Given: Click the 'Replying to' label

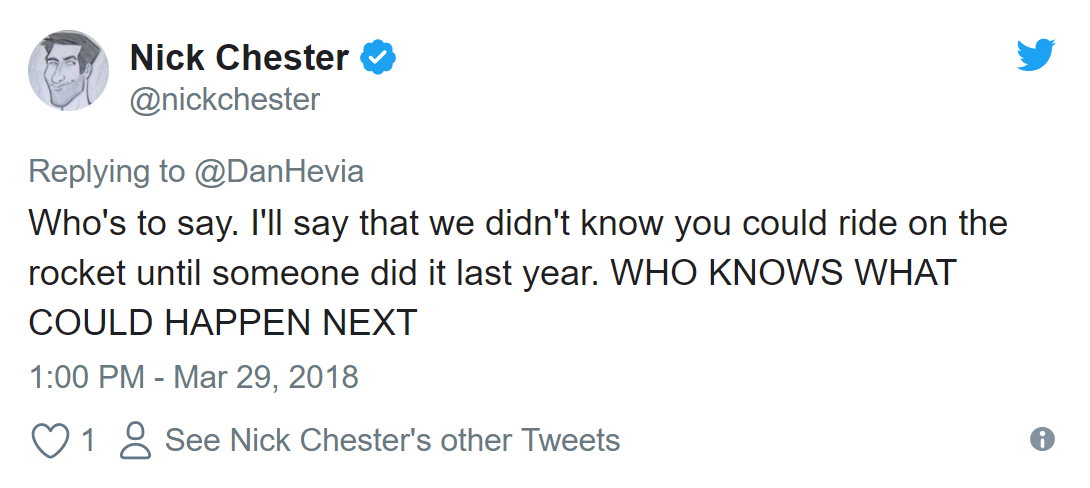Looking at the screenshot, I should [x=106, y=171].
